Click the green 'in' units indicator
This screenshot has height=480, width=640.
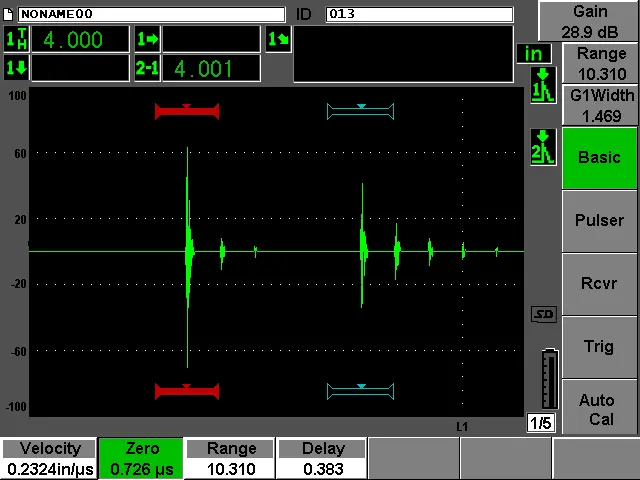535,54
